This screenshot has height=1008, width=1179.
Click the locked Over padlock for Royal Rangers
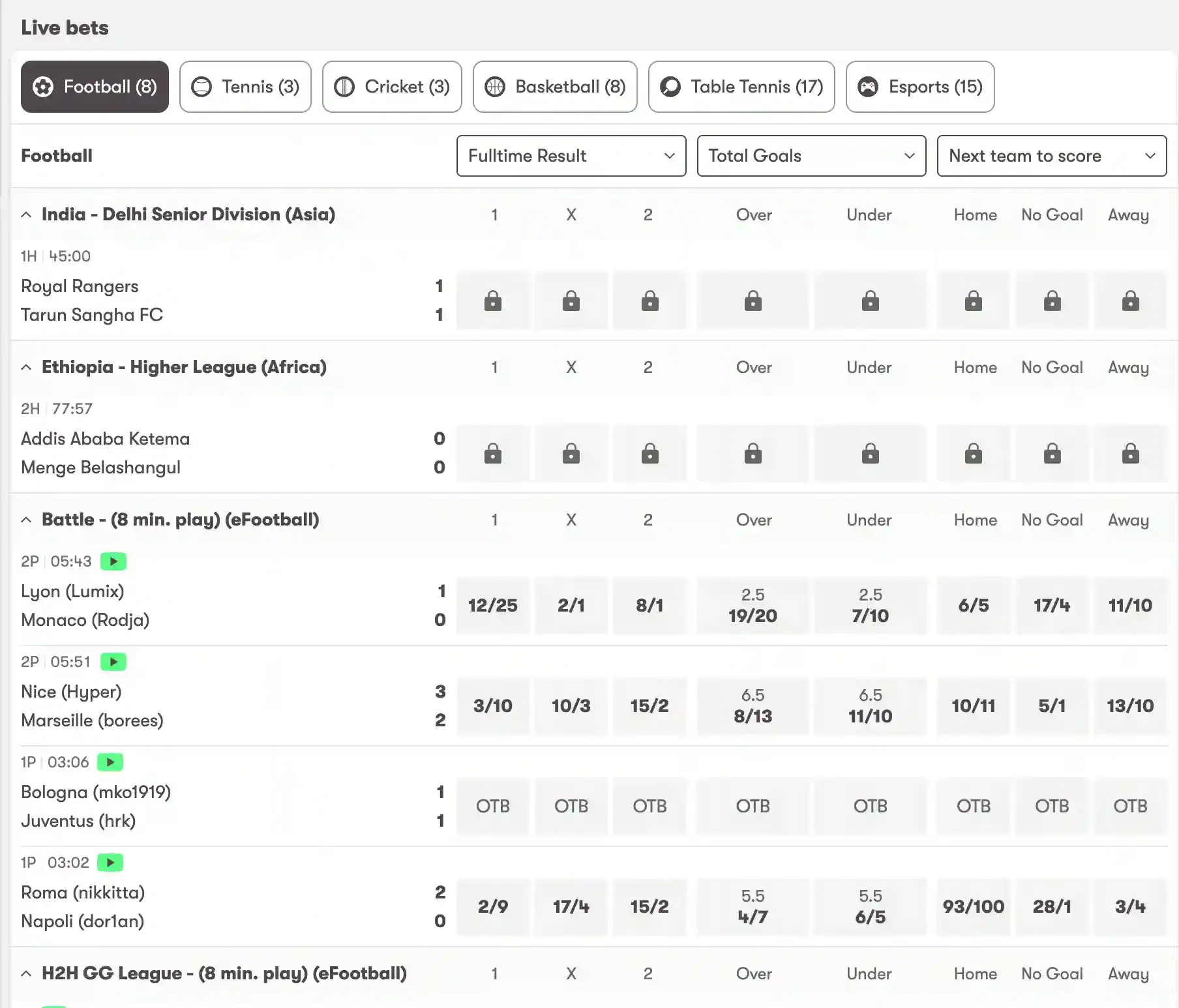[753, 301]
